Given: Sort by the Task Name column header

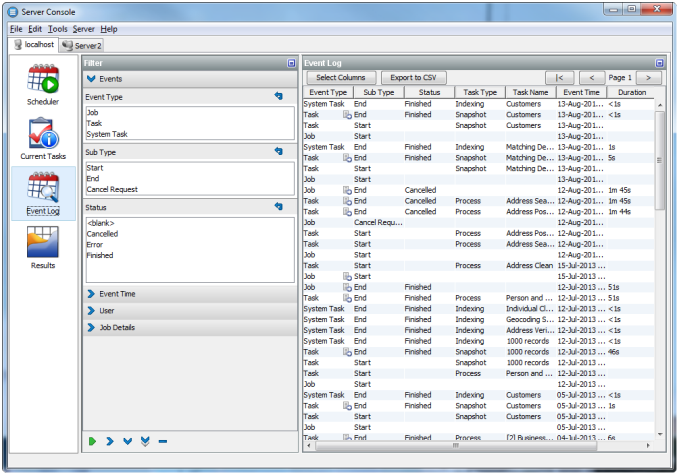Looking at the screenshot, I should click(530, 92).
